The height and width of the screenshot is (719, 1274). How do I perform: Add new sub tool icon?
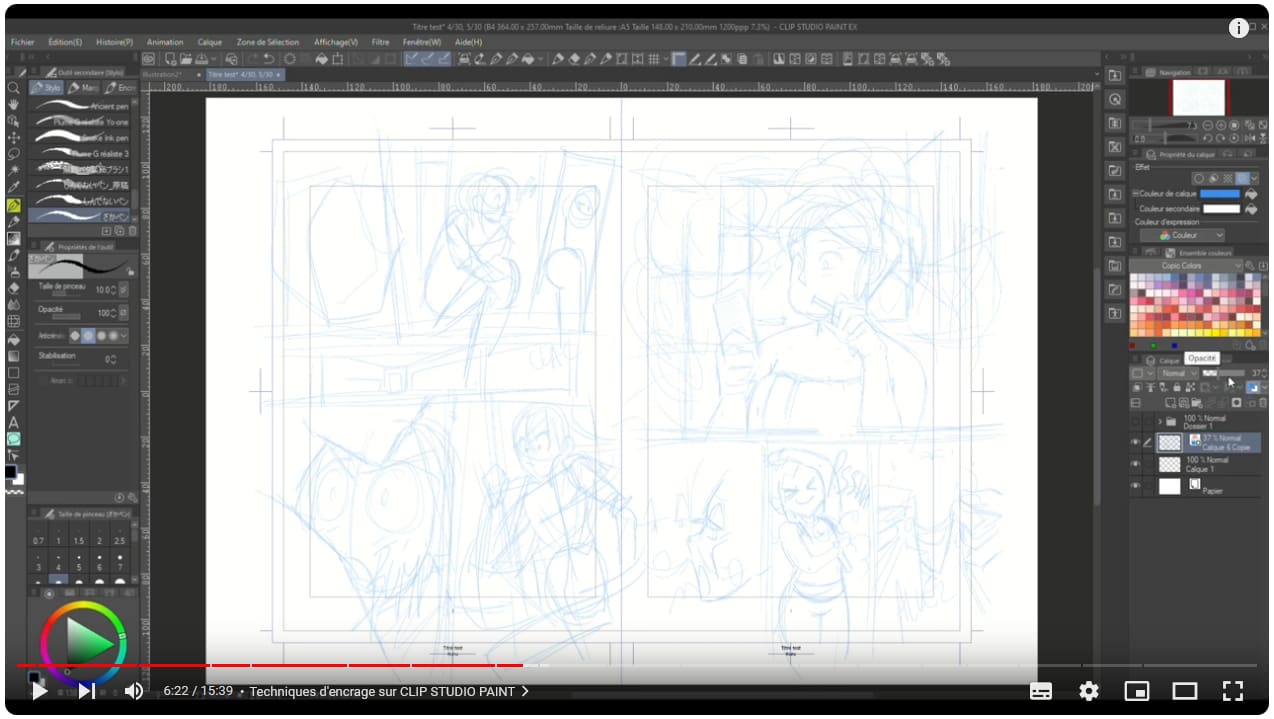107,230
